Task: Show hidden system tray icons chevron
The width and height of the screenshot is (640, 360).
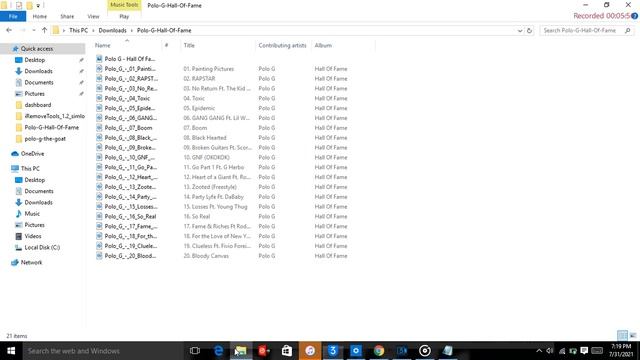Action: 539,351
